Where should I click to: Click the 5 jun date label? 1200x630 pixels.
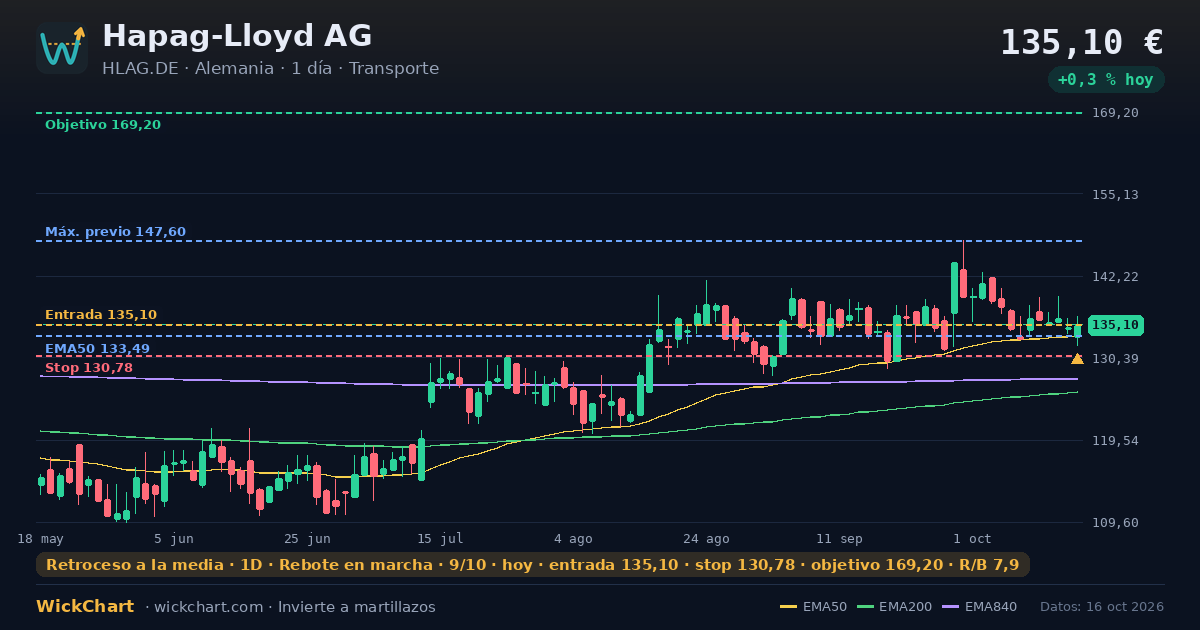click(x=174, y=539)
